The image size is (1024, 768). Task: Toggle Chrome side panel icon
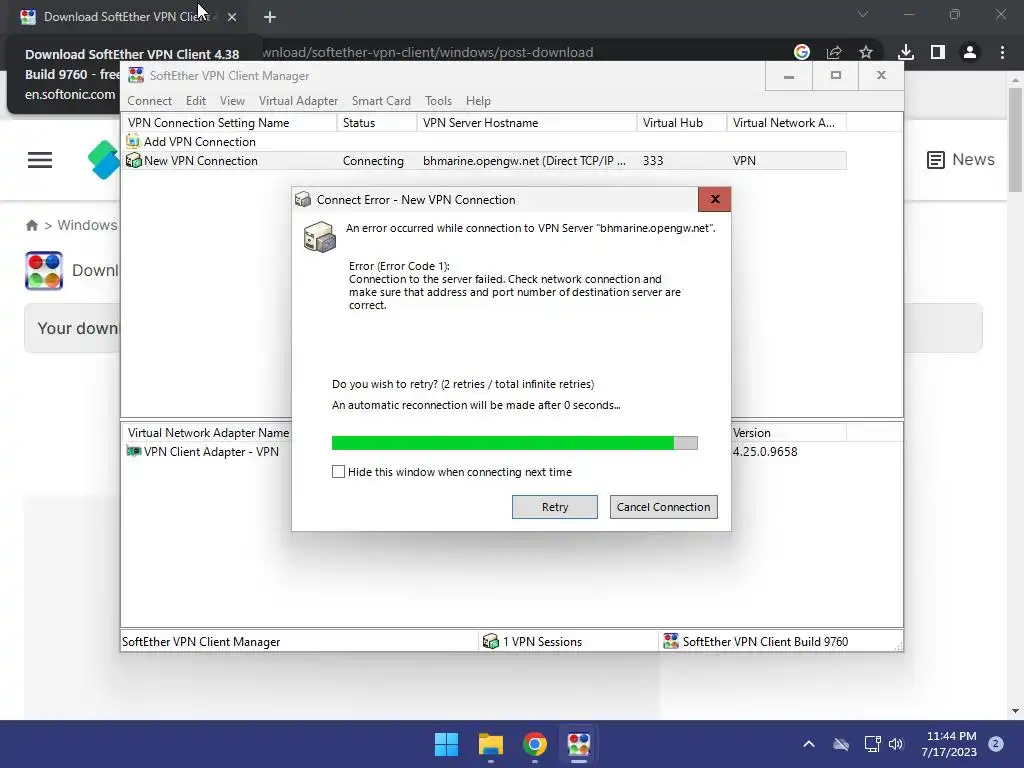tap(938, 52)
